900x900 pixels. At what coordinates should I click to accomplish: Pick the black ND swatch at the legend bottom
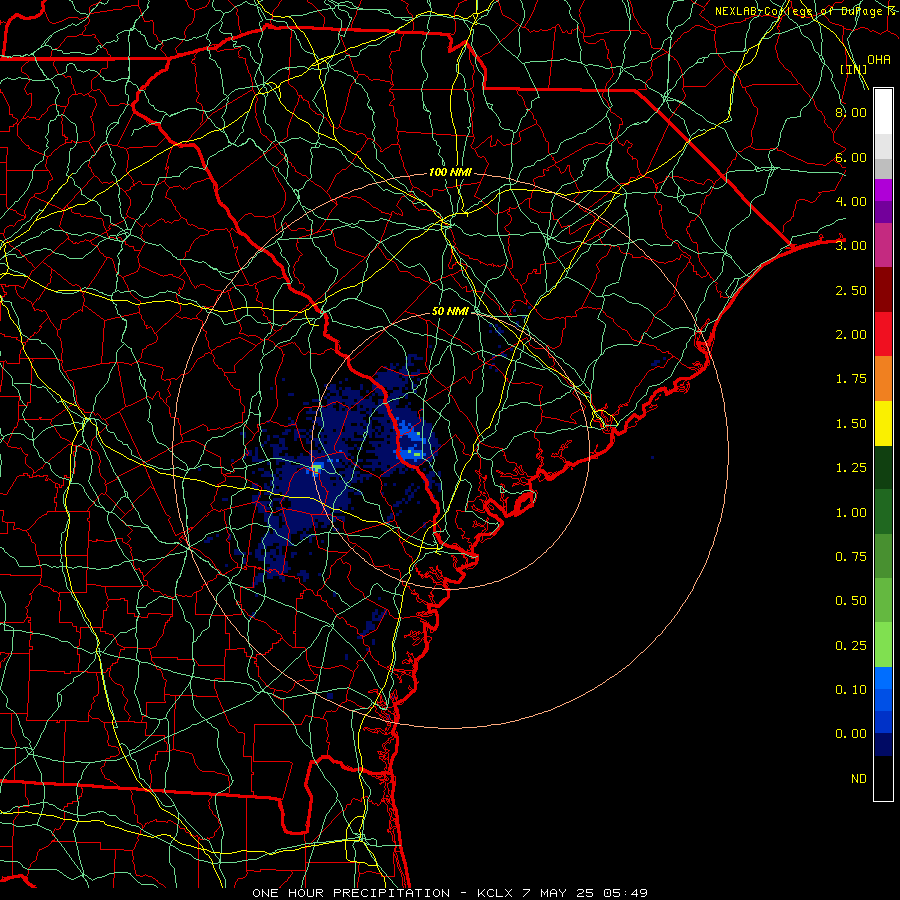(x=883, y=778)
